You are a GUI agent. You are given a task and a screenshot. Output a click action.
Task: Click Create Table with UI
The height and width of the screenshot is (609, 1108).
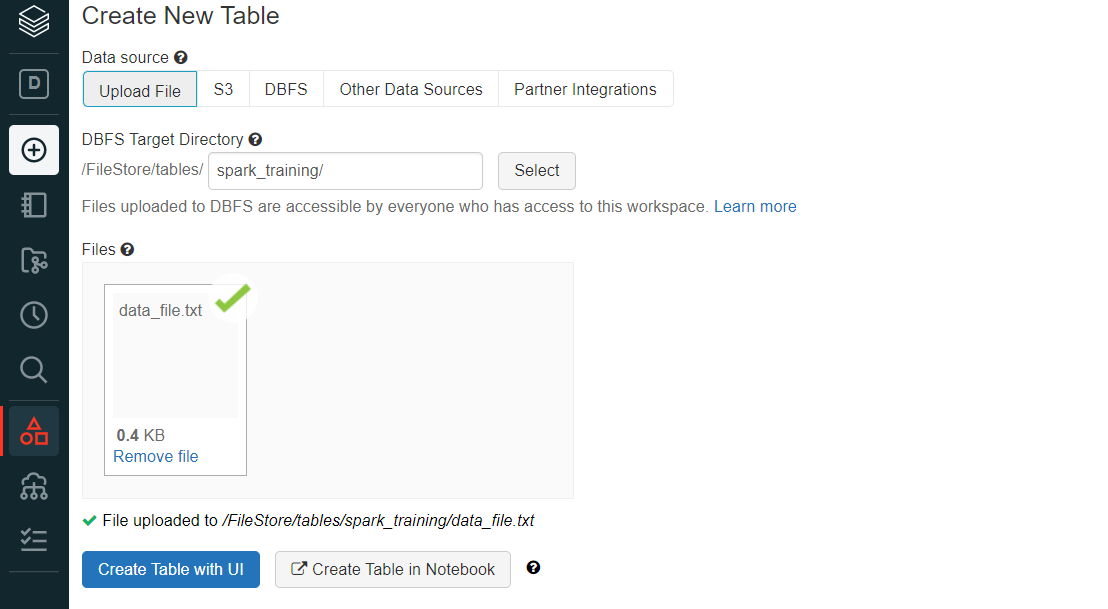170,569
